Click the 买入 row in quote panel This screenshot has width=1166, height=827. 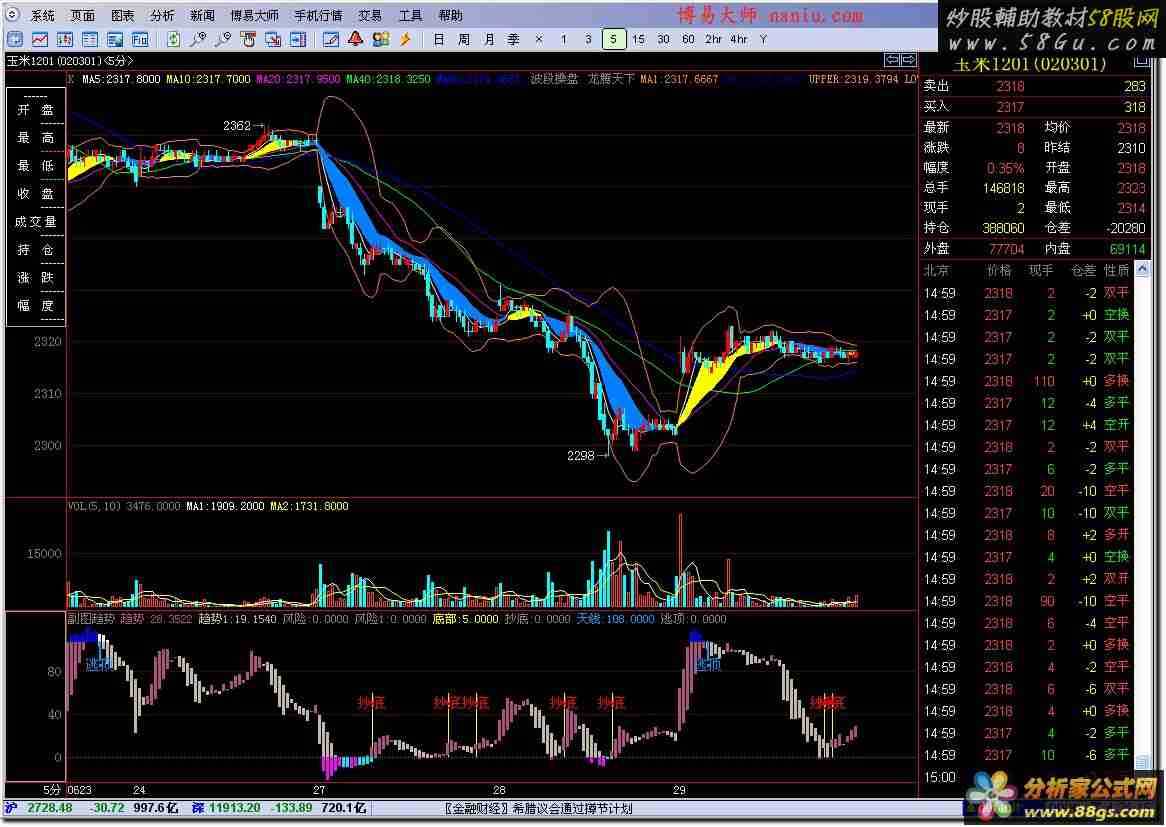pyautogui.click(x=1034, y=107)
